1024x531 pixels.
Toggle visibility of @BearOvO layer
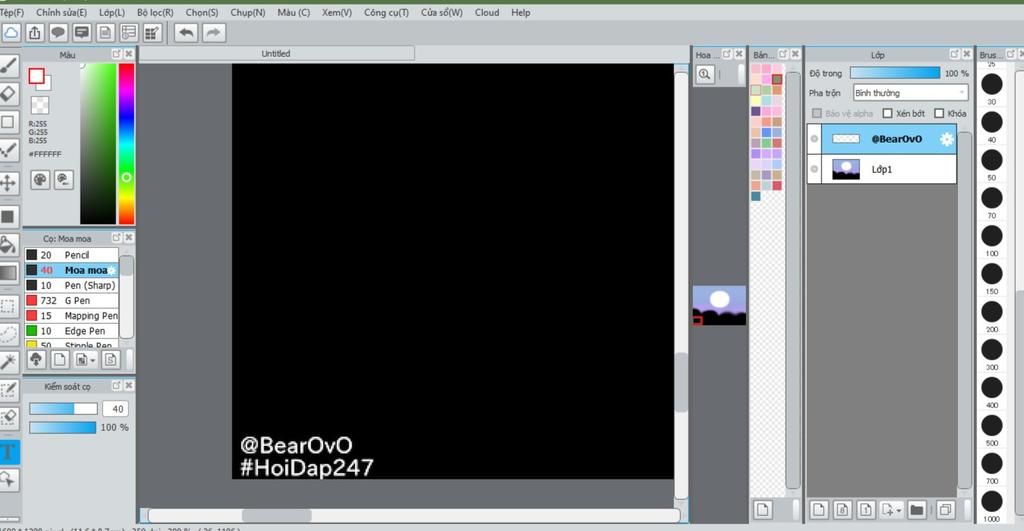[x=814, y=138]
